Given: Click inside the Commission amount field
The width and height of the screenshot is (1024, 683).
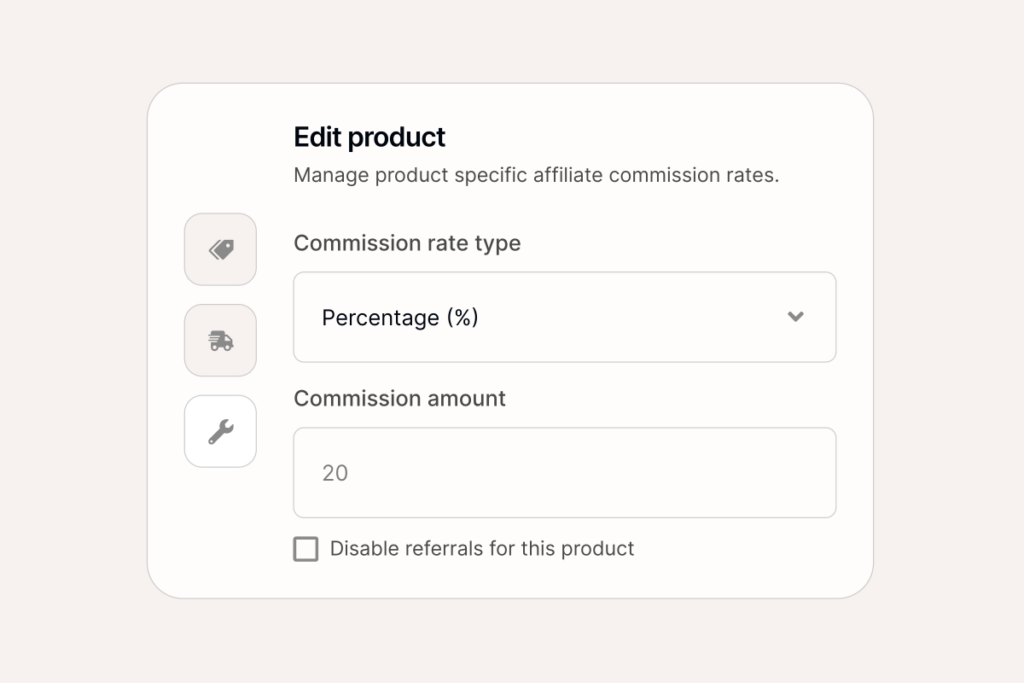Looking at the screenshot, I should (564, 472).
